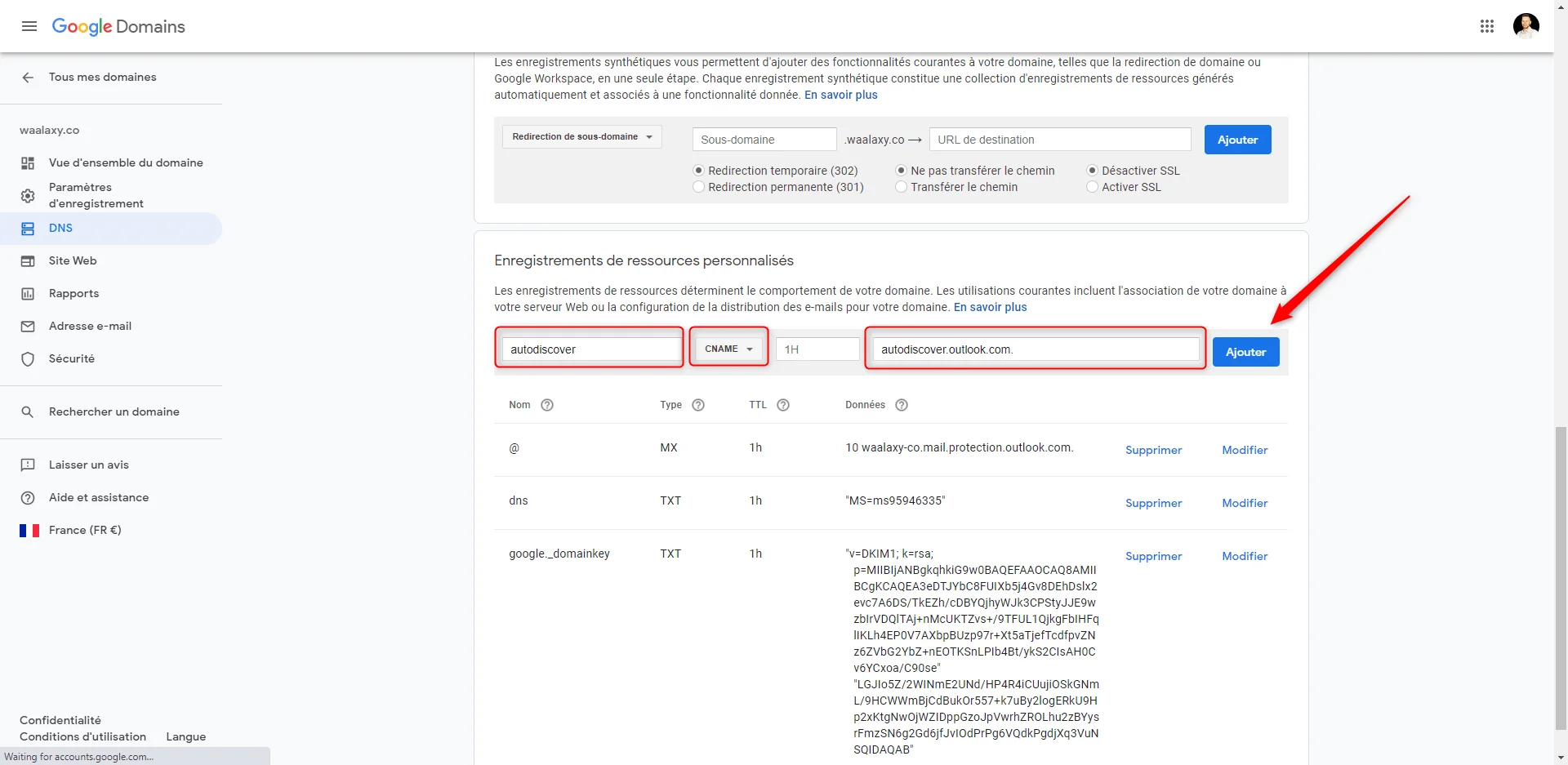Open Adresse e-mail section
The height and width of the screenshot is (765, 1568).
tap(90, 327)
